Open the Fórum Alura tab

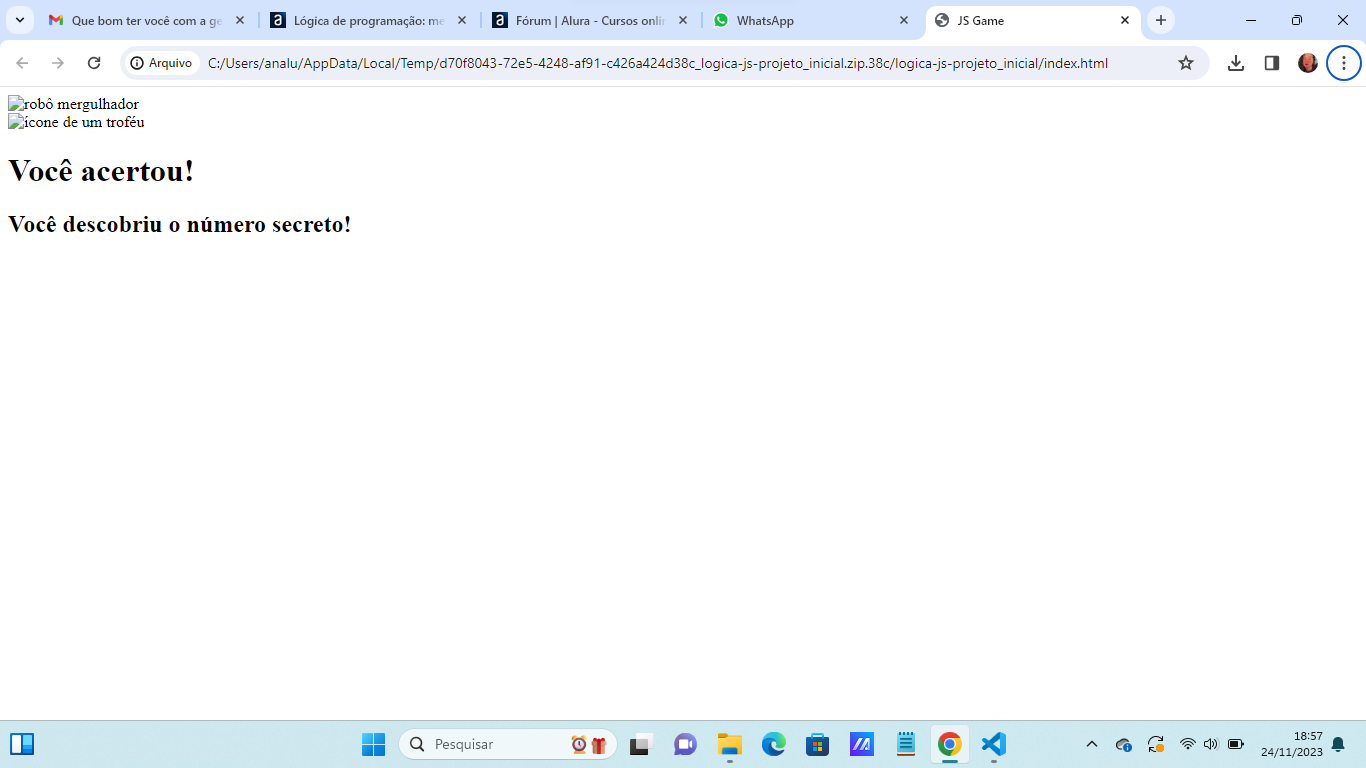pos(590,20)
